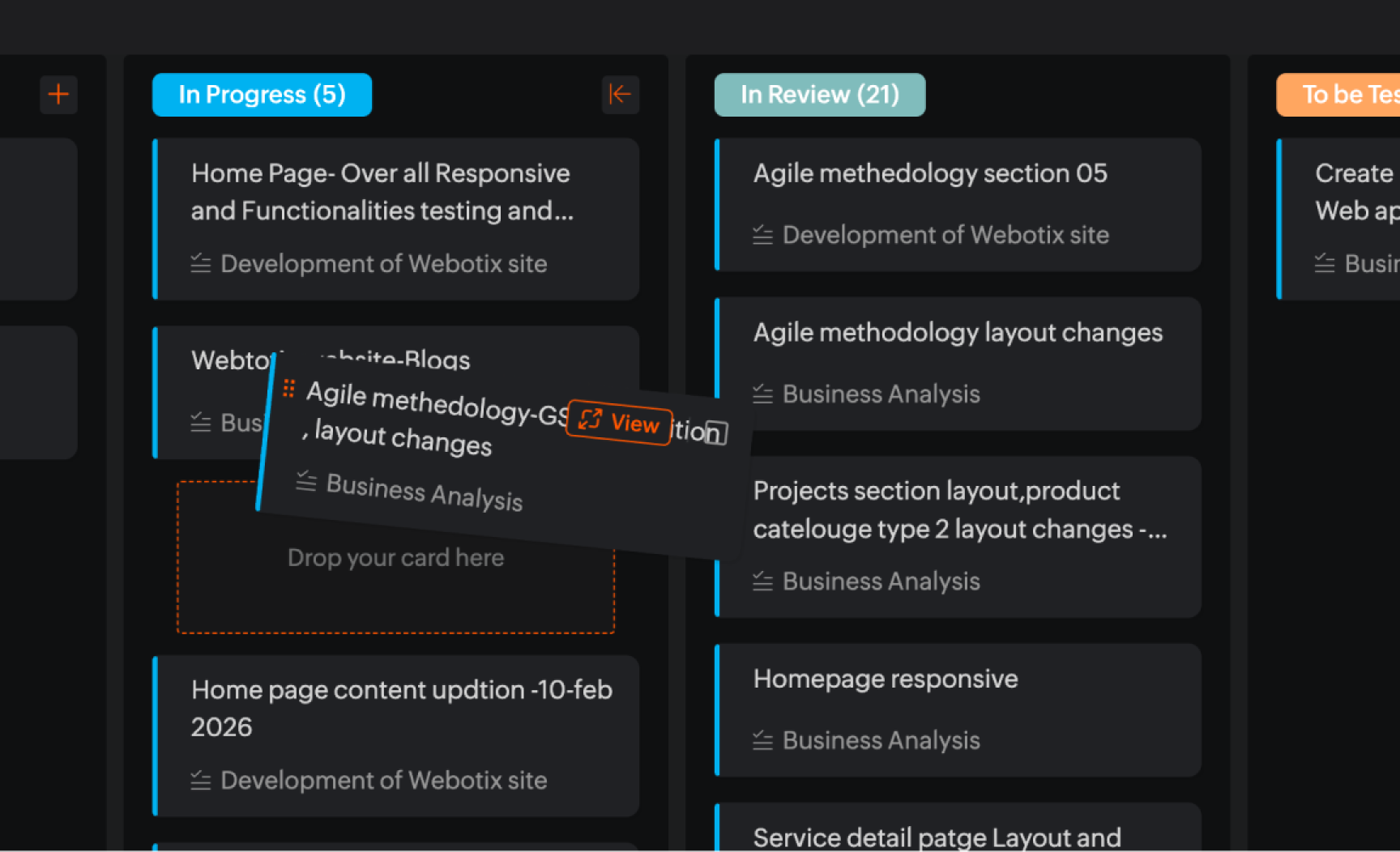This screenshot has height=852, width=1400.
Task: Click the task list icon in Projects section layout card
Action: point(762,581)
